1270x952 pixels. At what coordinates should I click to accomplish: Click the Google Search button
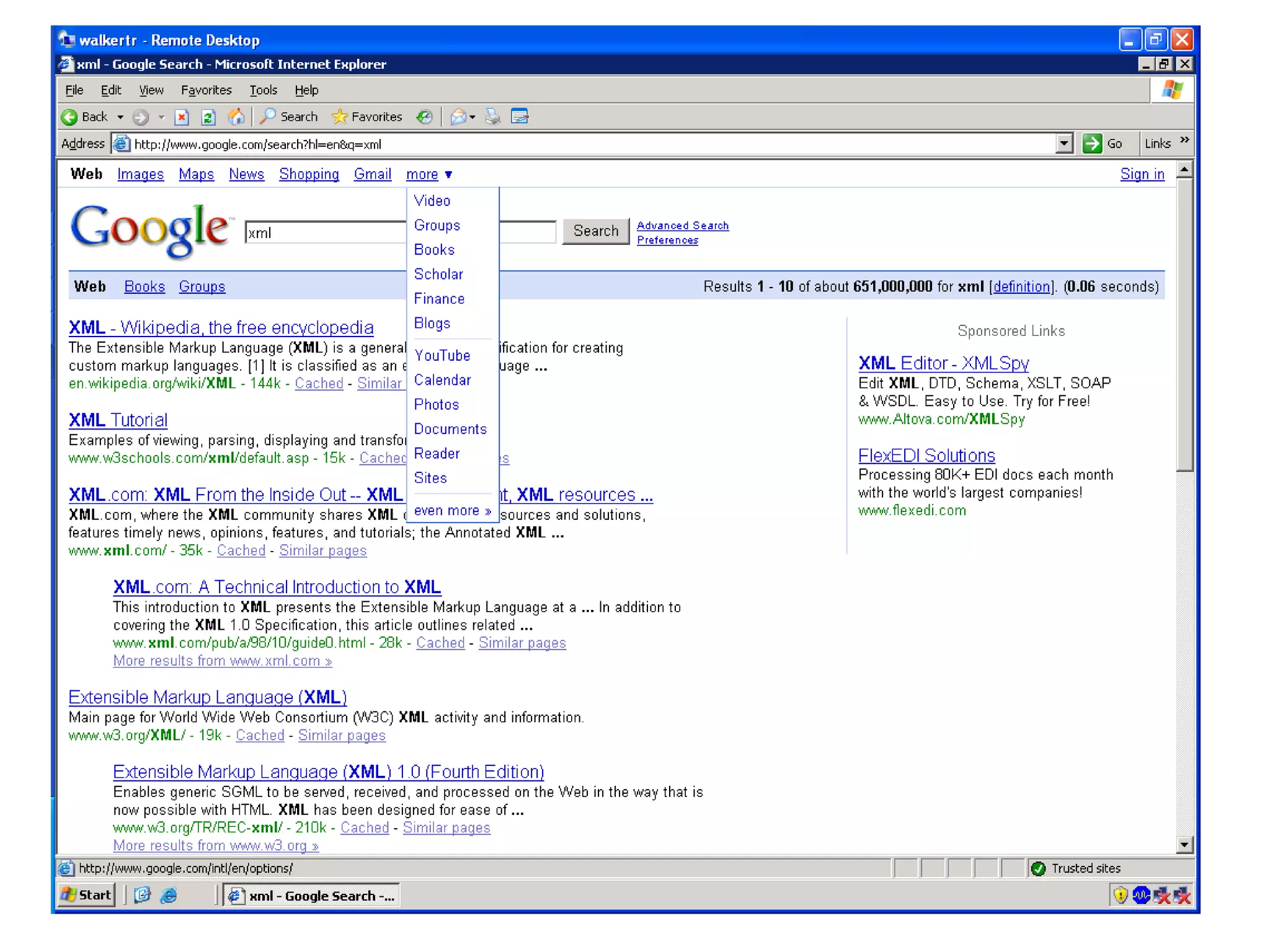click(595, 231)
